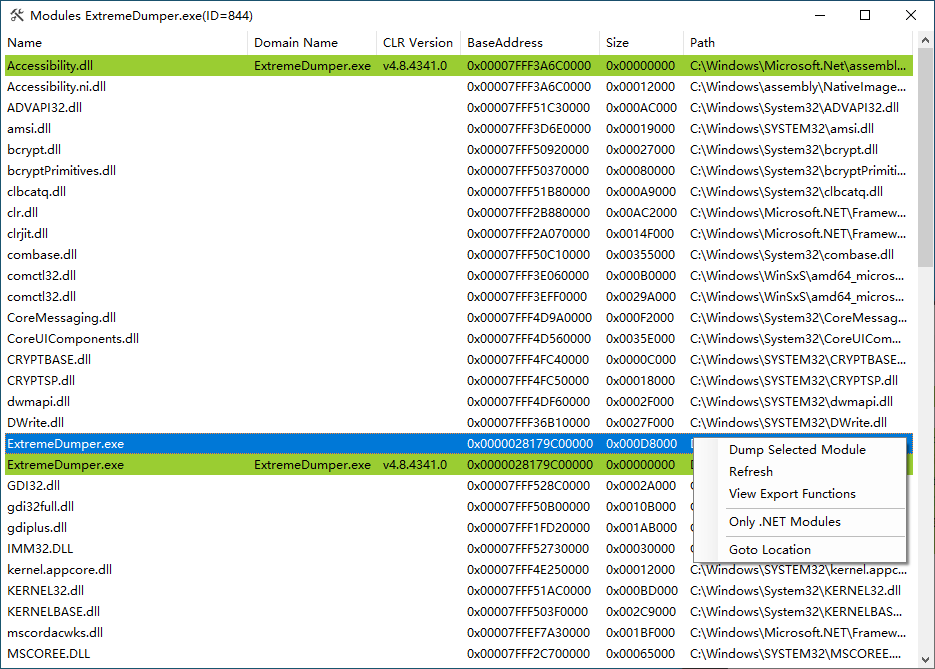Select kernel.appcore.dll module
Screen dimensions: 935x669
pos(459,569)
